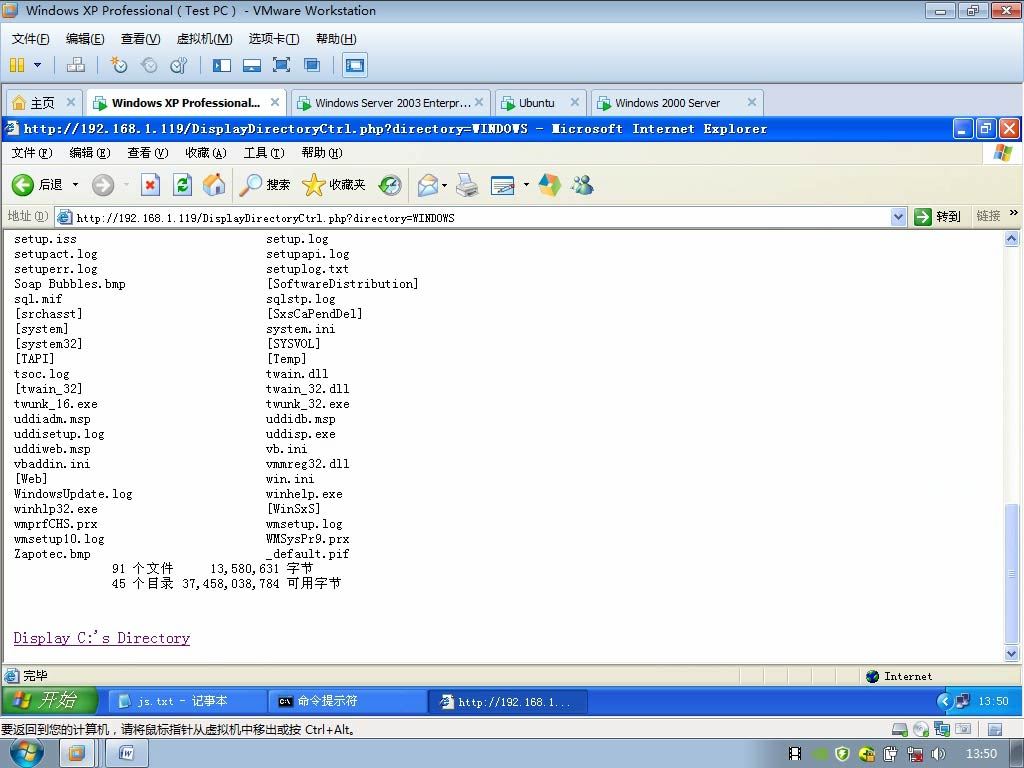This screenshot has width=1024, height=768.
Task: Click the IE history icon
Action: pos(390,185)
